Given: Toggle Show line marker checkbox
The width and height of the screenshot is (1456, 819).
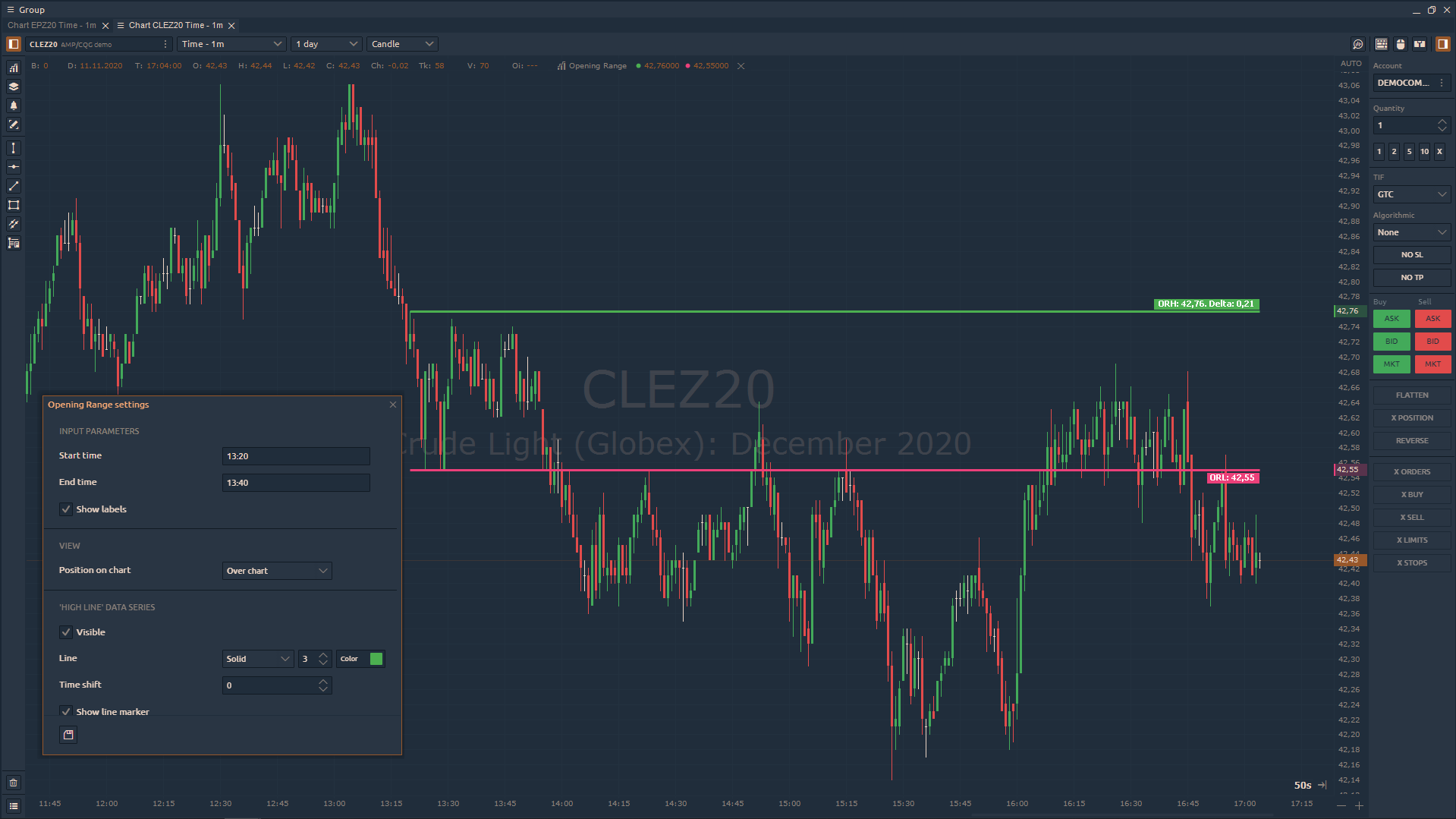Looking at the screenshot, I should tap(66, 712).
